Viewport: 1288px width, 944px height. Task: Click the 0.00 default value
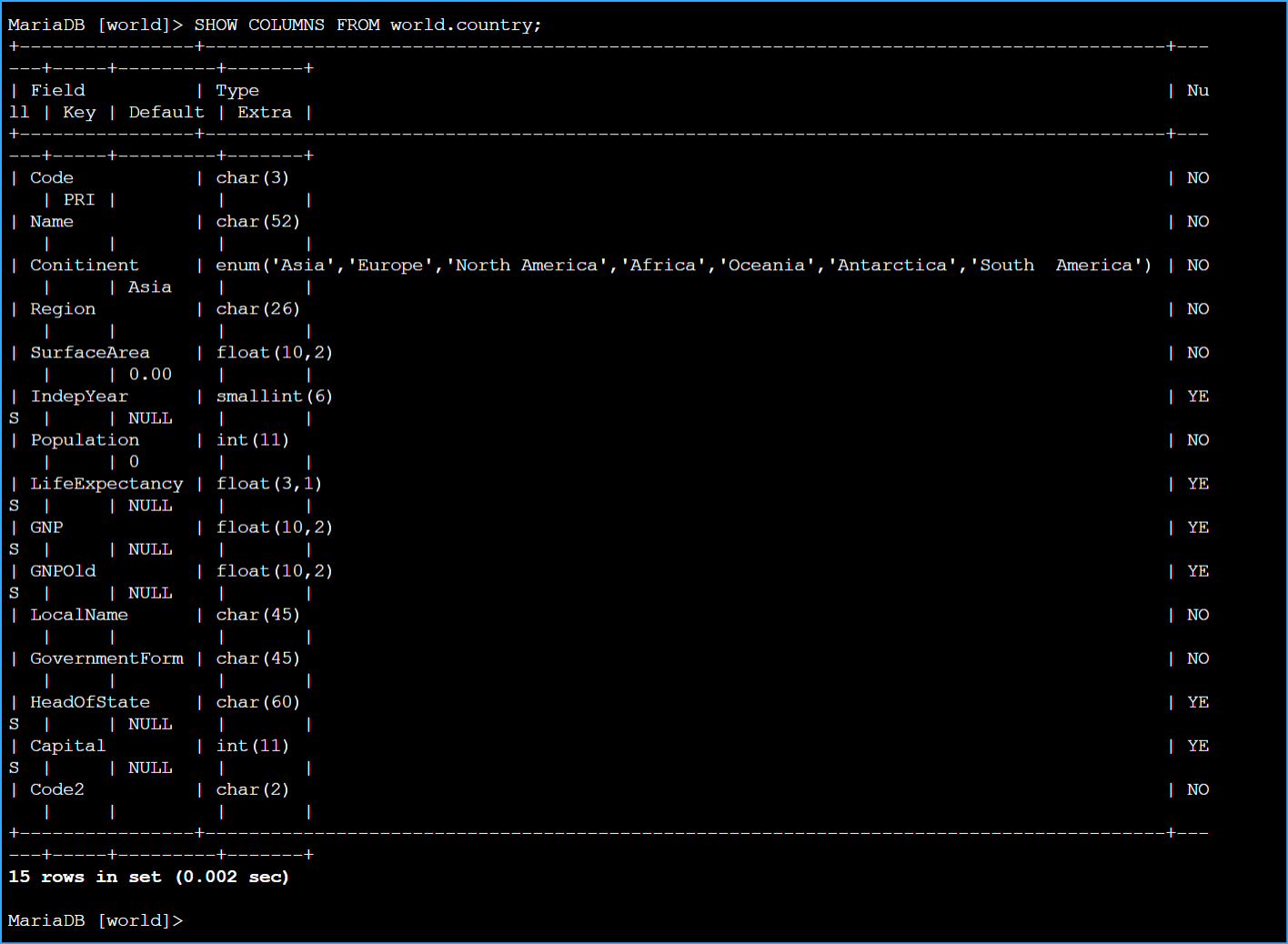click(150, 374)
